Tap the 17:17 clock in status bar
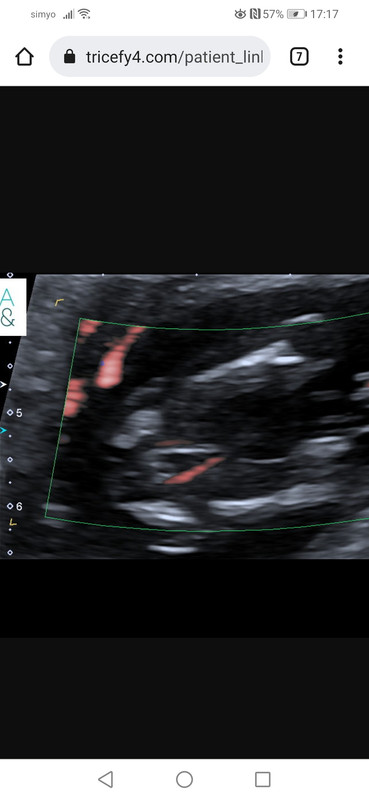The height and width of the screenshot is (800, 369). coord(324,14)
